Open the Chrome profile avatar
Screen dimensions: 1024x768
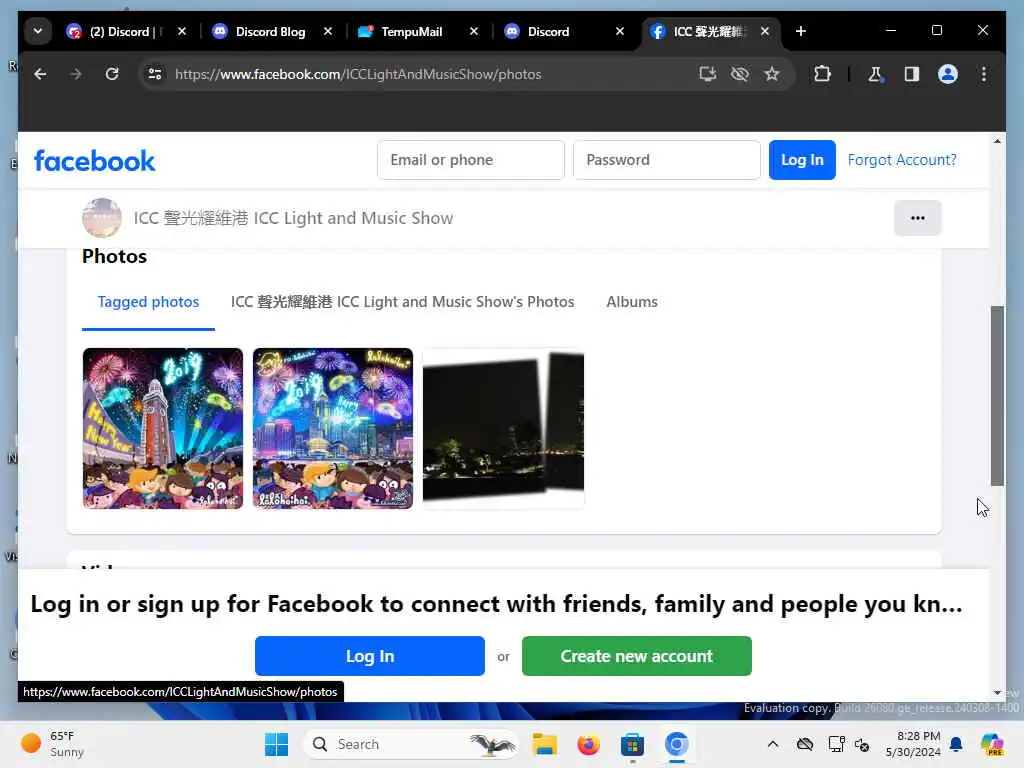[x=948, y=74]
